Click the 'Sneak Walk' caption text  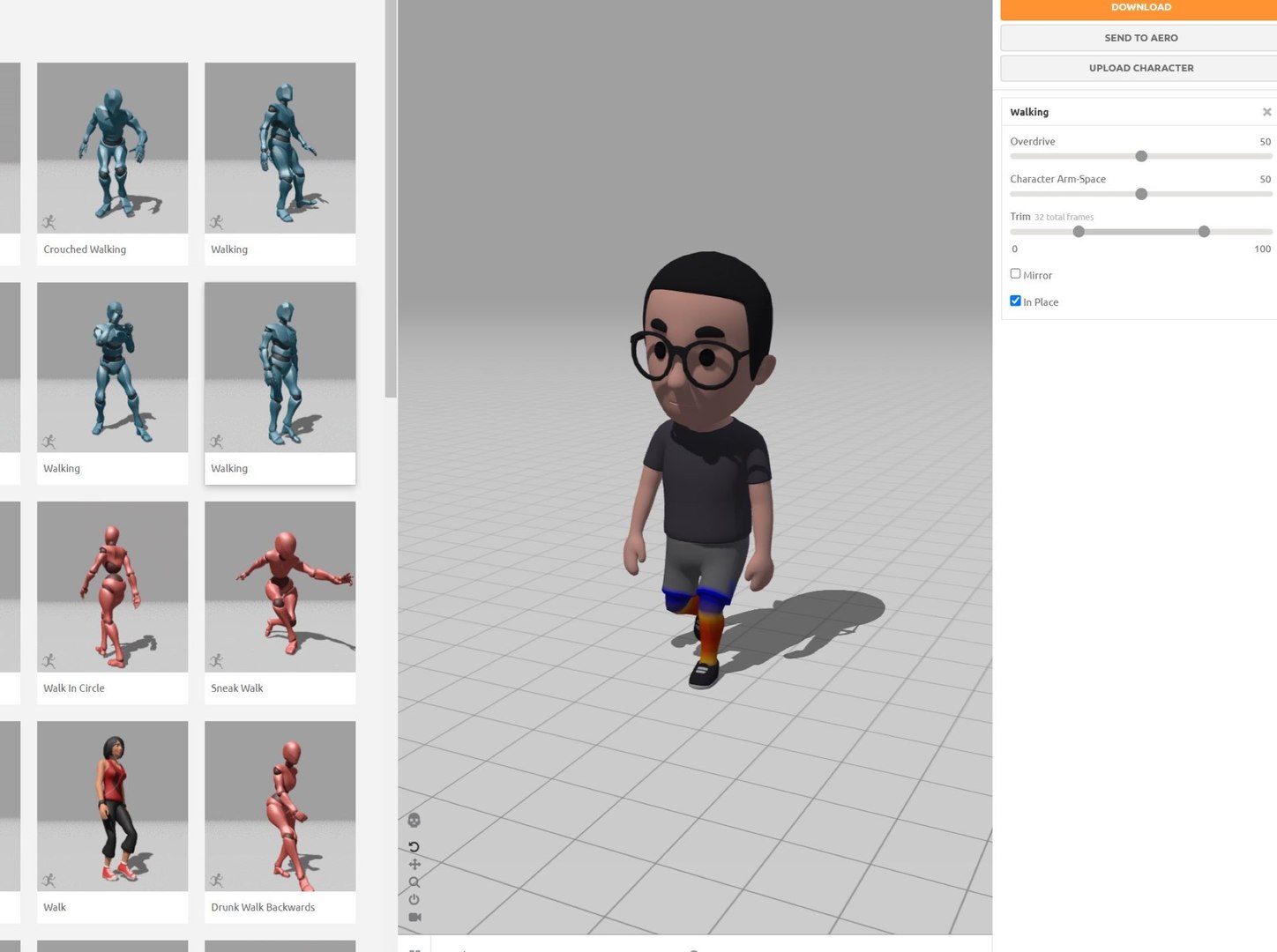[237, 688]
